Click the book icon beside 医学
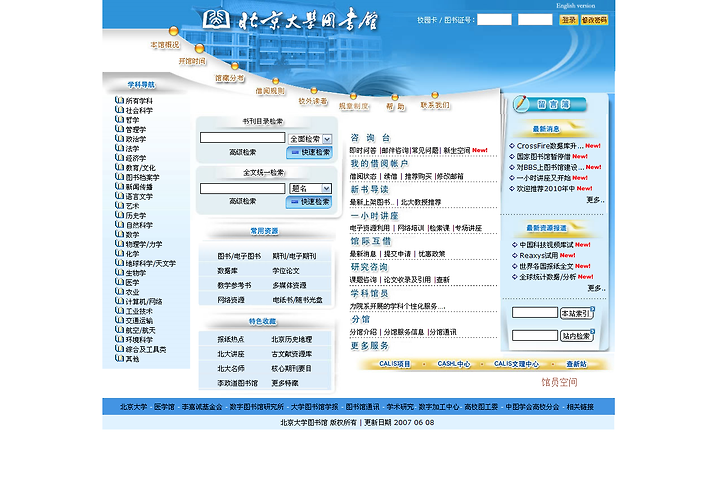720x484 pixels. coord(119,281)
